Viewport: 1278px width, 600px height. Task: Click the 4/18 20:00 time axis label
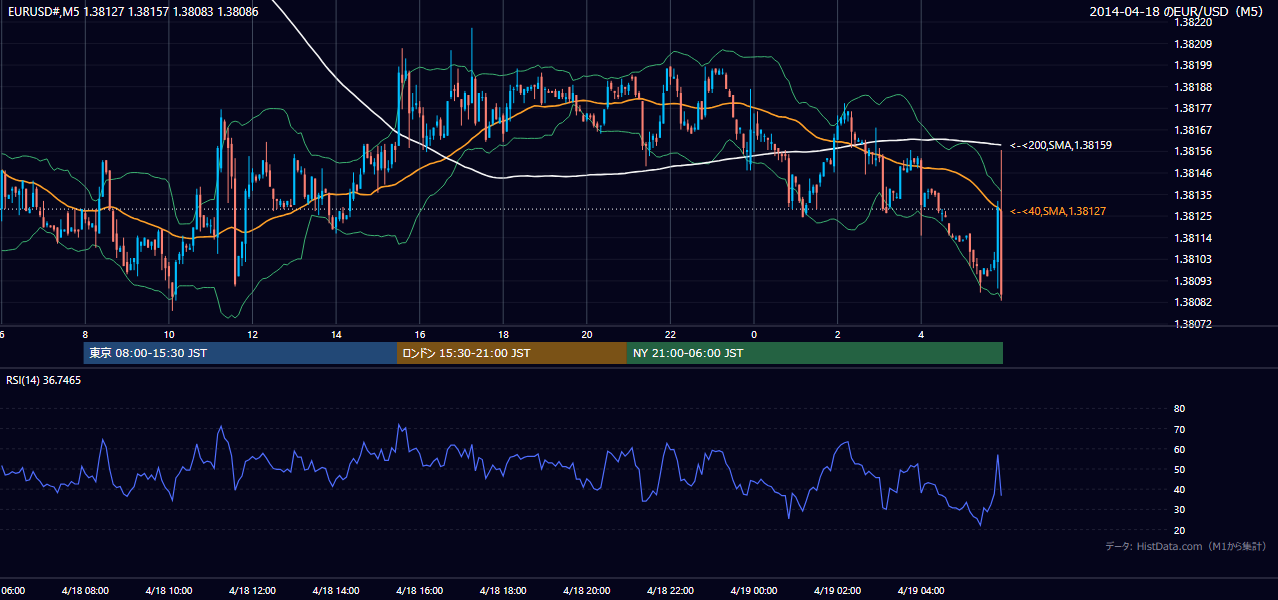tap(587, 591)
